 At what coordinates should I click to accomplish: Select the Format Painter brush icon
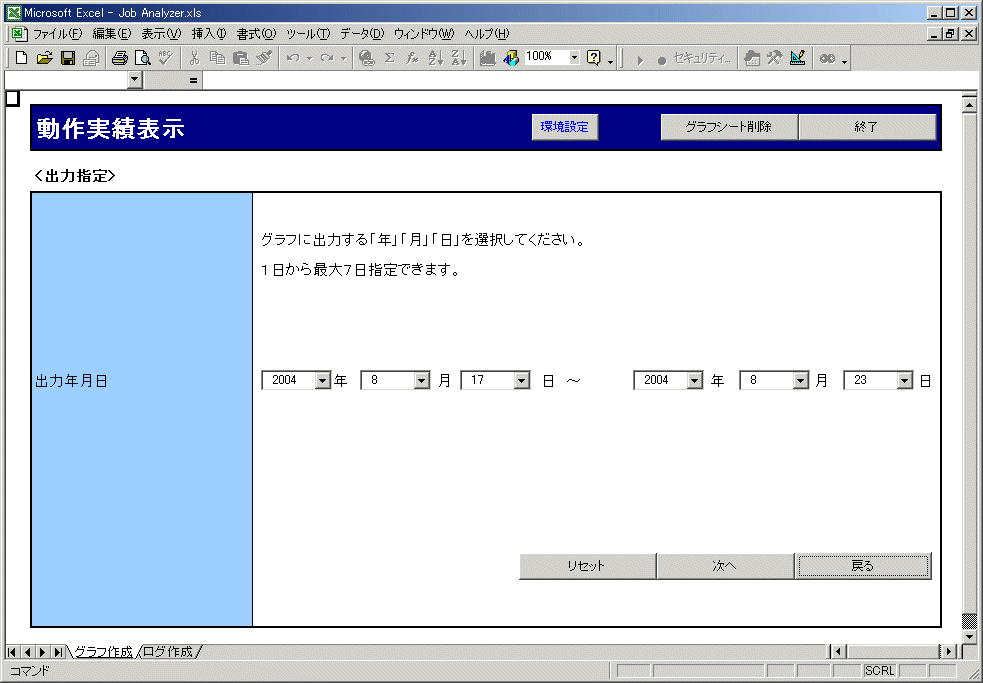tap(265, 58)
